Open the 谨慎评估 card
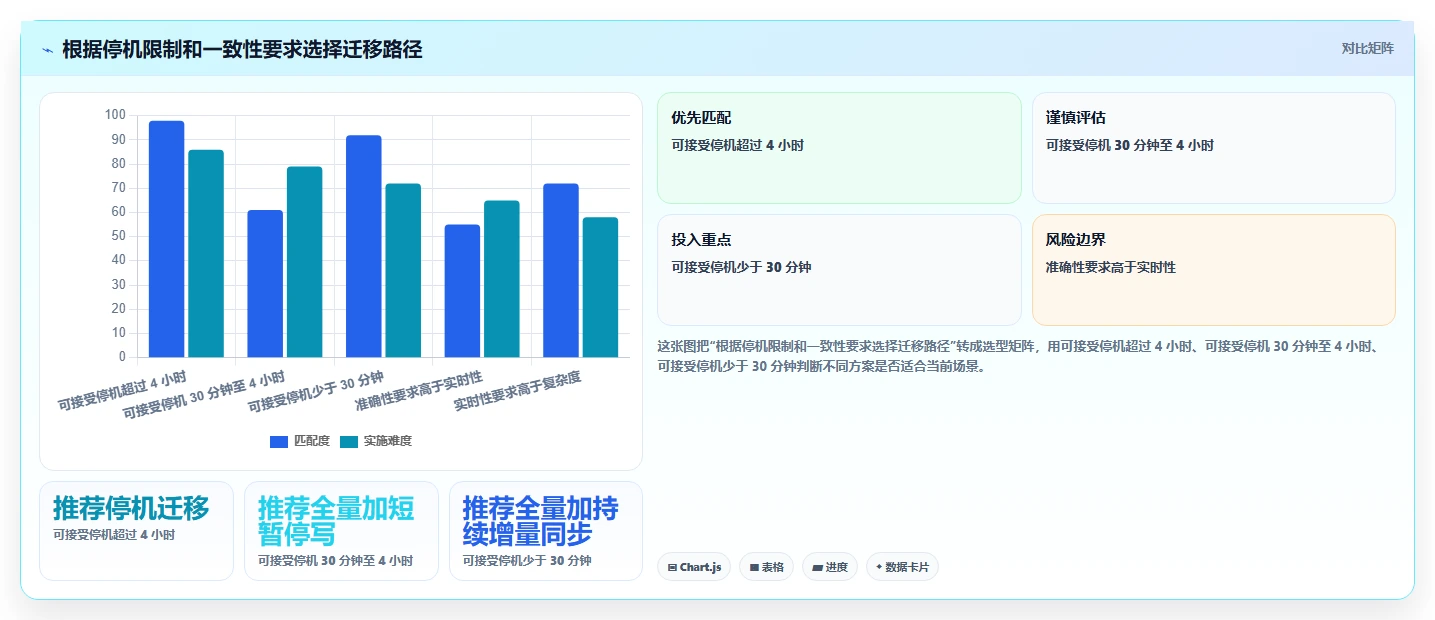The image size is (1435, 620). [x=1213, y=148]
